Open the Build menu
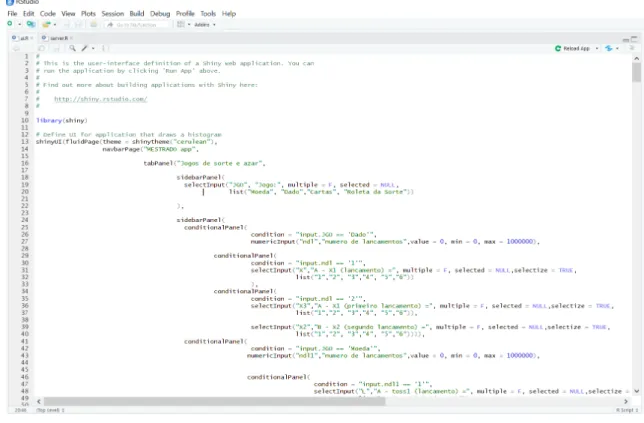644x423 pixels. [137, 14]
